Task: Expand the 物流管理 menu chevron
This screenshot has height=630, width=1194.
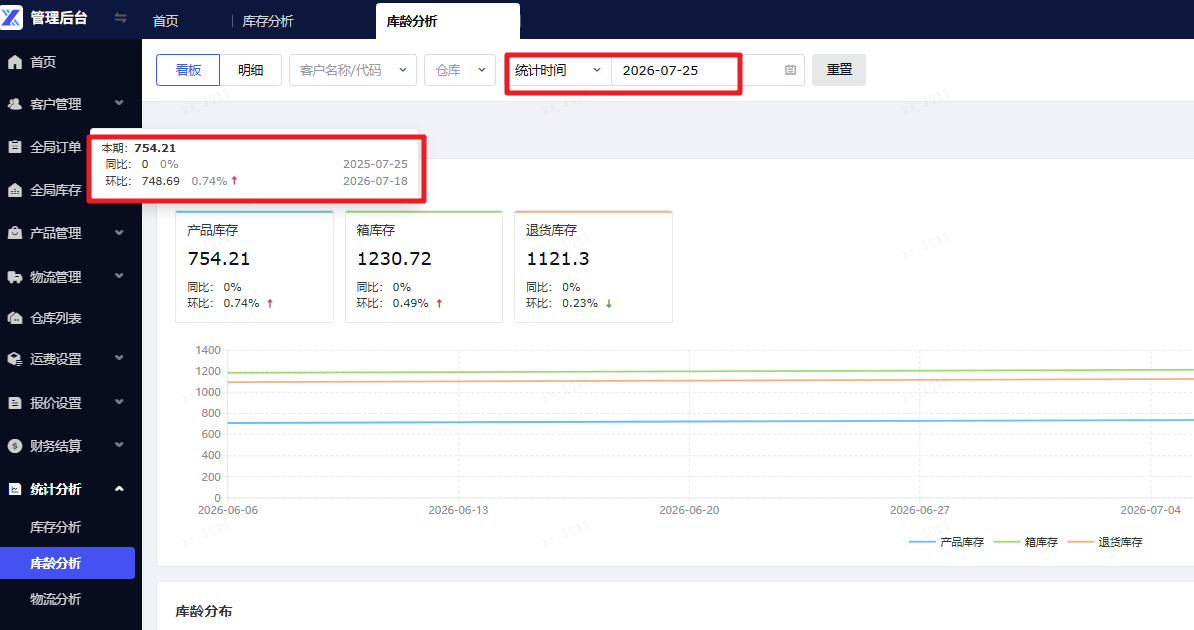Action: click(x=119, y=276)
